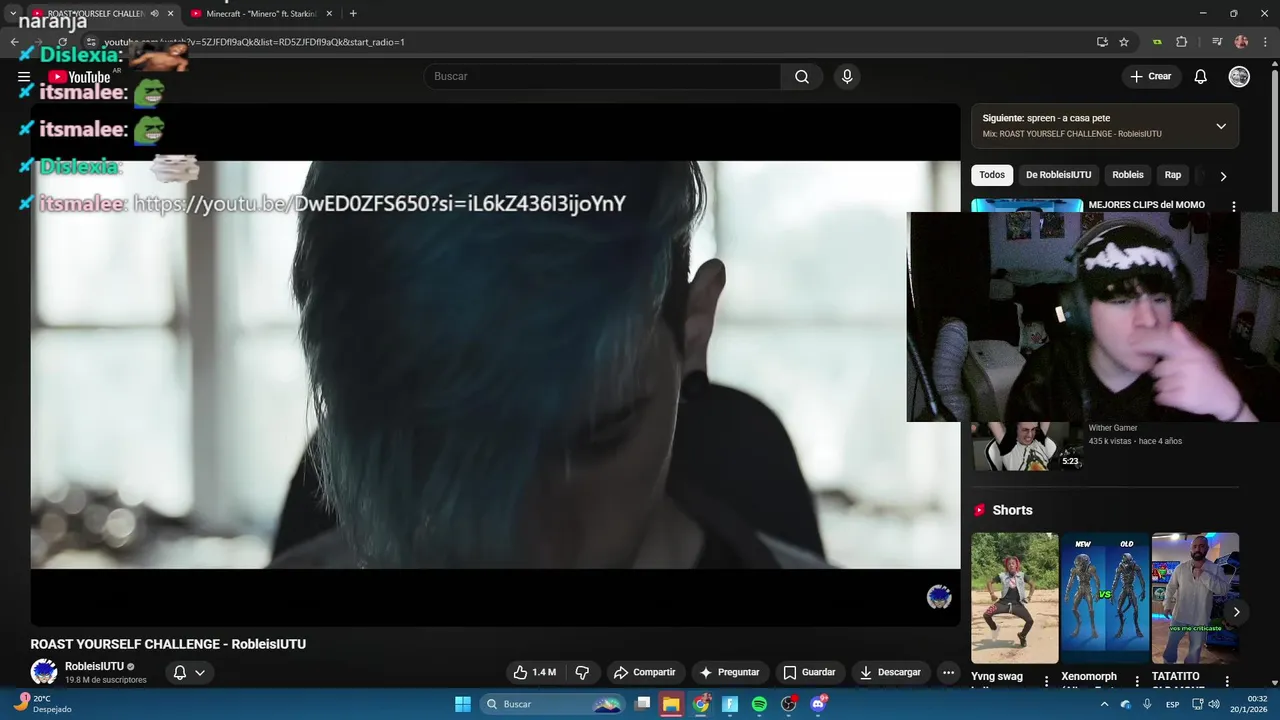Viewport: 1280px width, 720px height.
Task: View site information icon in address bar
Action: tap(91, 42)
